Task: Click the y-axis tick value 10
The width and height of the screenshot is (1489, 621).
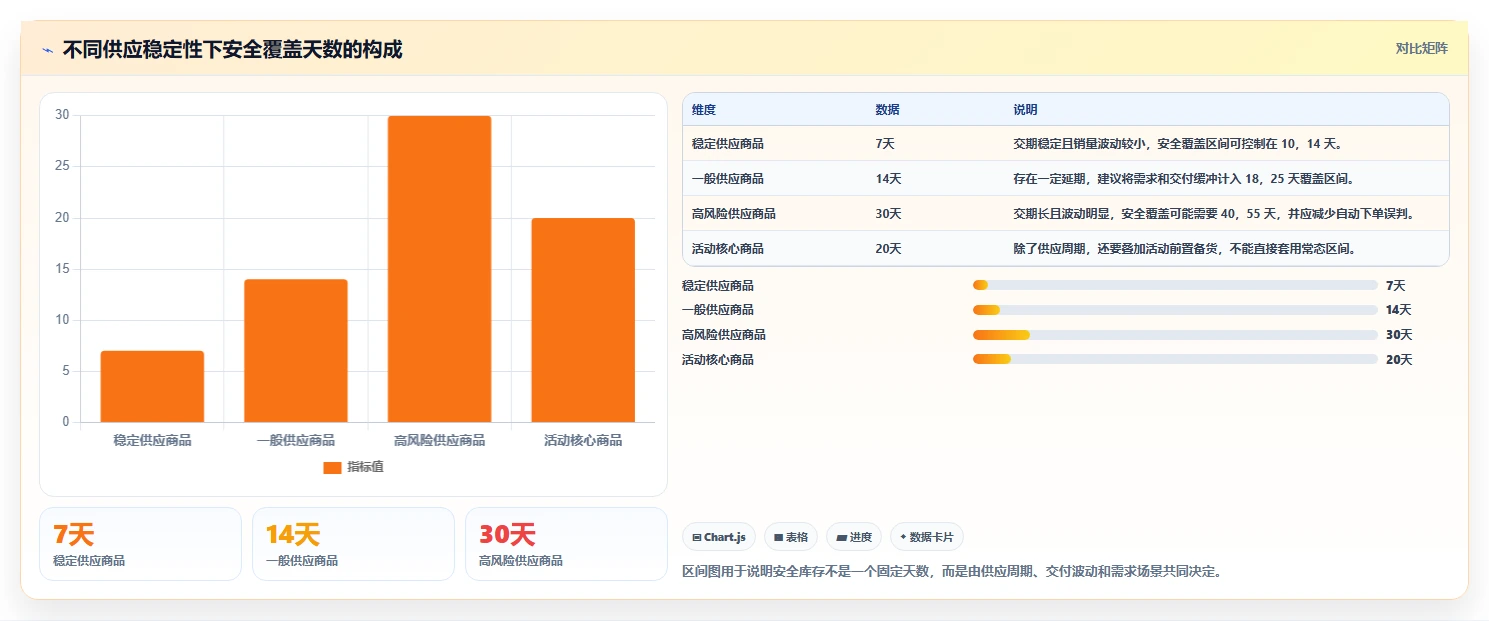Action: pos(62,320)
